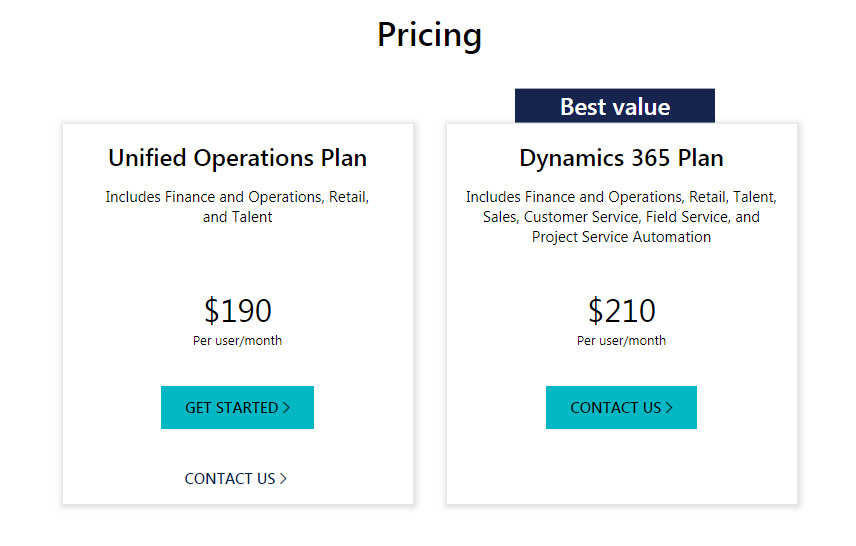Click the Project Service Automation text line
Viewport: 856px width, 546px height.
coord(621,237)
